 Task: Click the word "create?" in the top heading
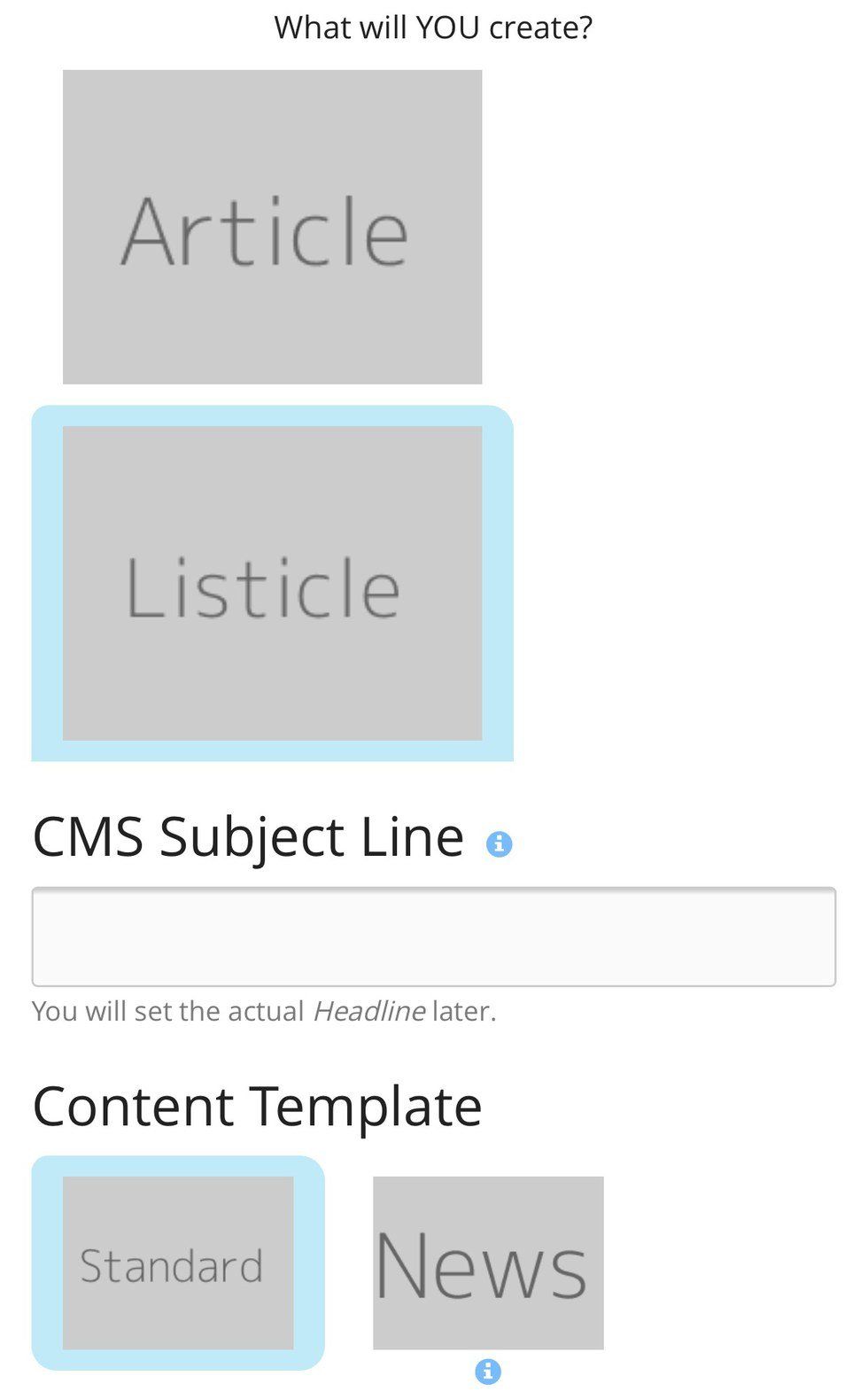coord(540,27)
